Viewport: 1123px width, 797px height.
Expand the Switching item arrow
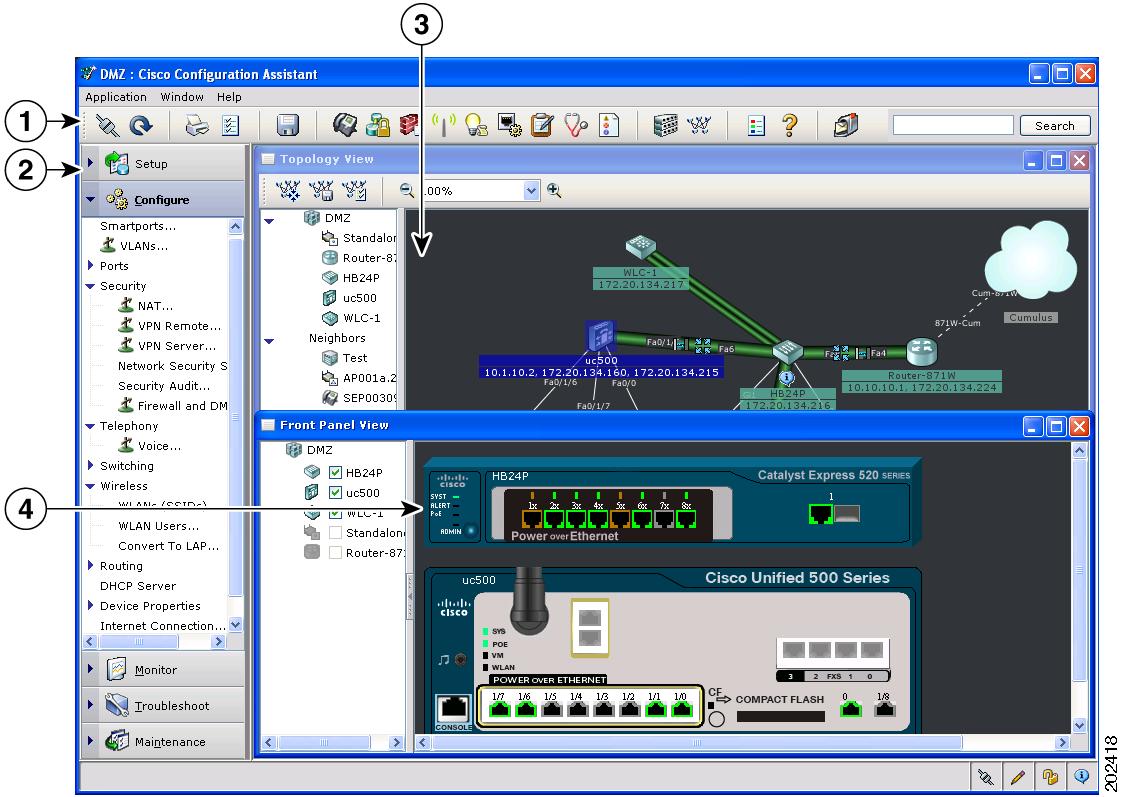[90, 465]
